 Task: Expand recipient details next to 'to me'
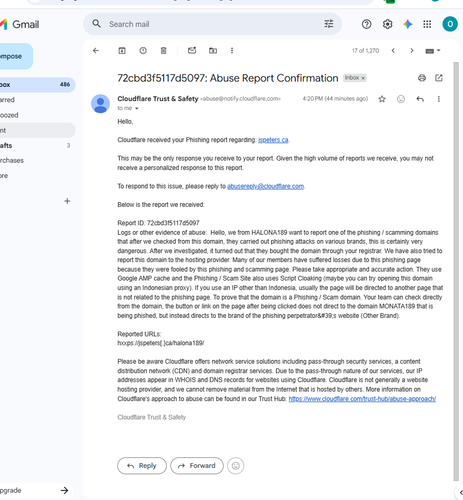click(x=136, y=108)
